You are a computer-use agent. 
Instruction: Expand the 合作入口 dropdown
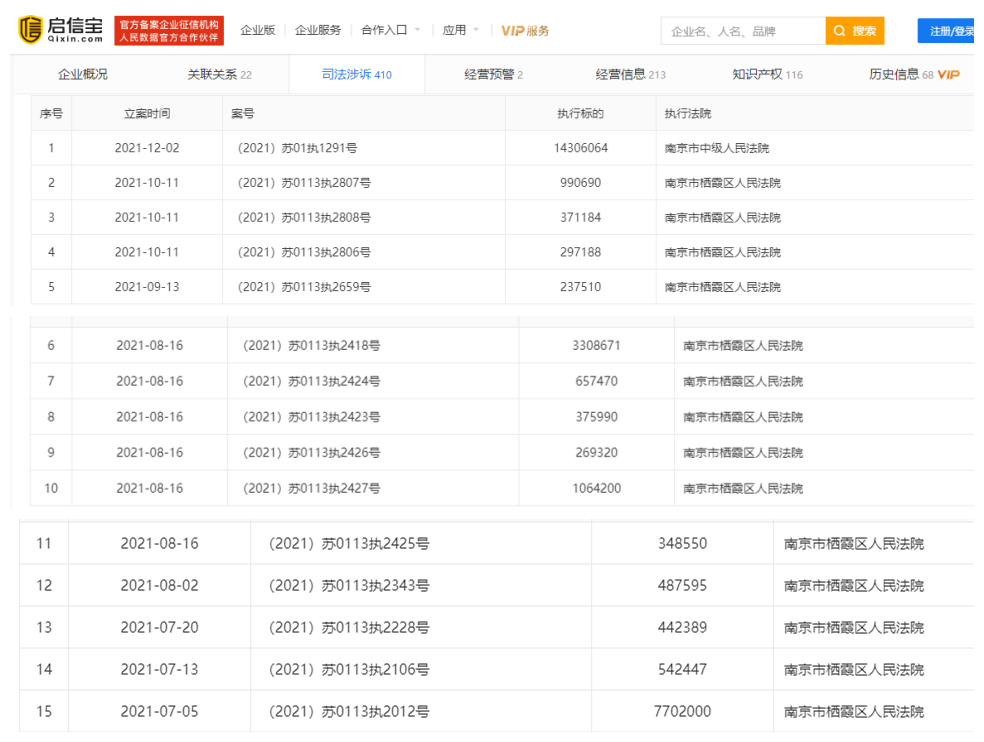point(390,30)
